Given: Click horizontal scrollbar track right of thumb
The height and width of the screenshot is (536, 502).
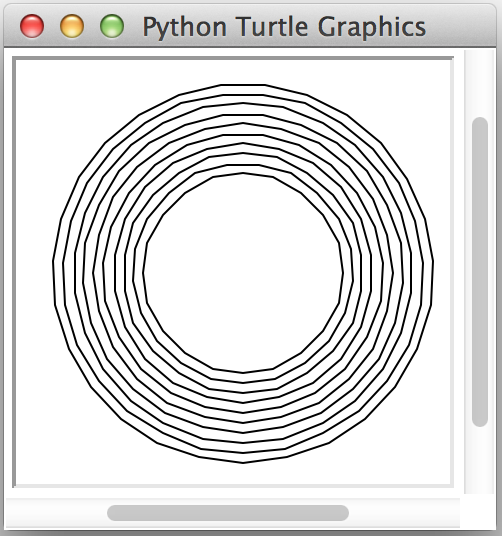Looking at the screenshot, I should tap(404, 513).
